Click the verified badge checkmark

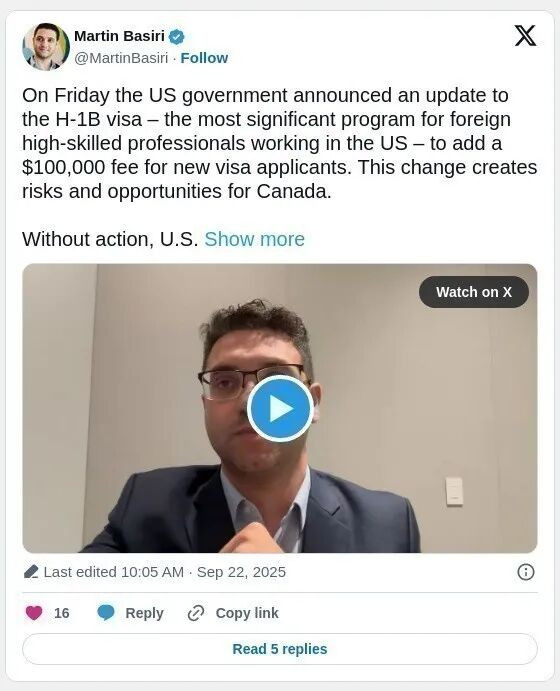coord(177,37)
